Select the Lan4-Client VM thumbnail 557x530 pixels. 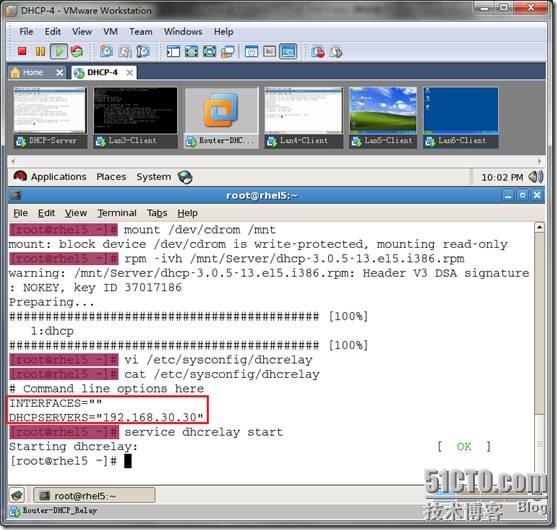[x=304, y=117]
